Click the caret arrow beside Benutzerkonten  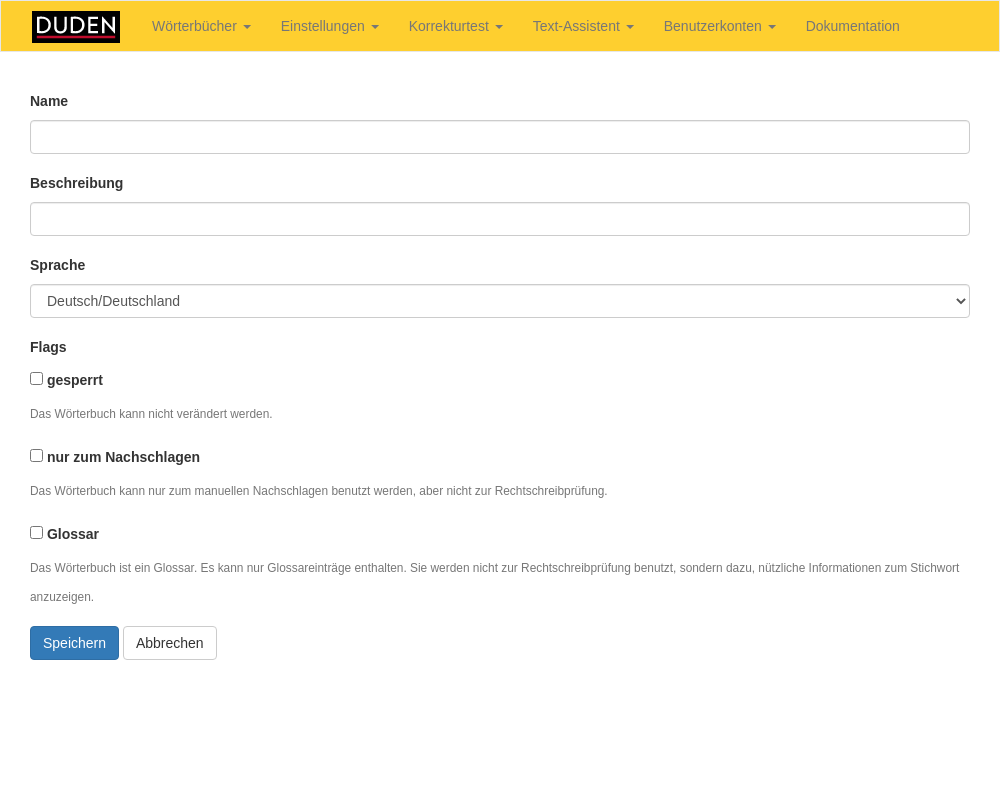click(772, 27)
